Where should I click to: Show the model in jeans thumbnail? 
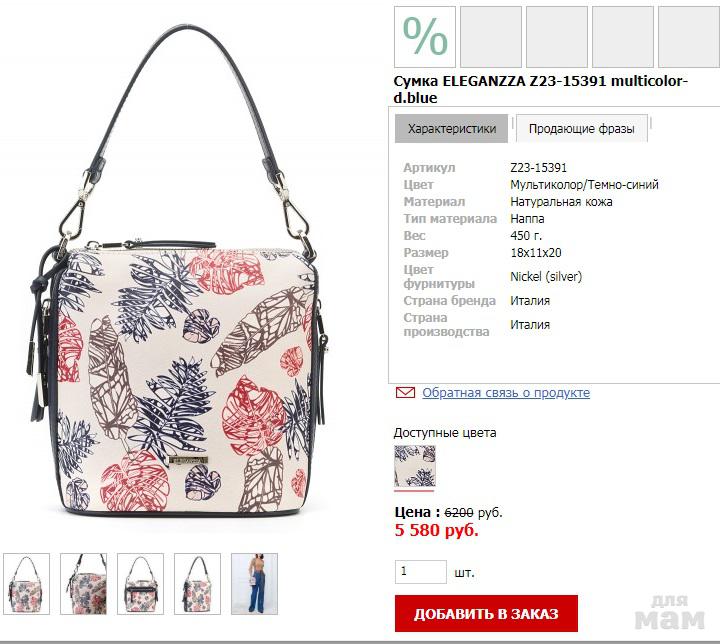(x=254, y=584)
